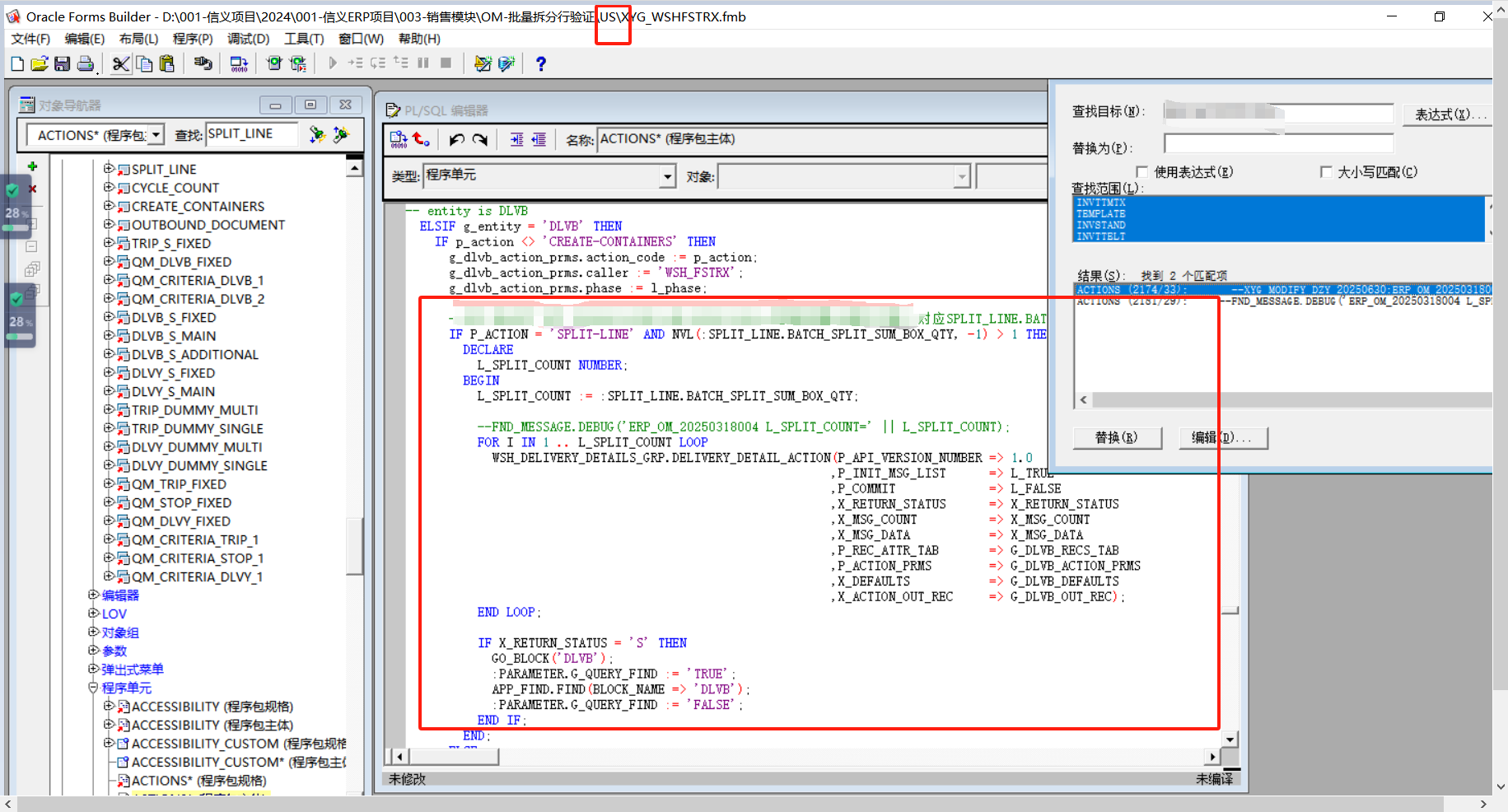Click inside the 替换为(P) input field
Image resolution: width=1508 pixels, height=812 pixels.
1277,142
